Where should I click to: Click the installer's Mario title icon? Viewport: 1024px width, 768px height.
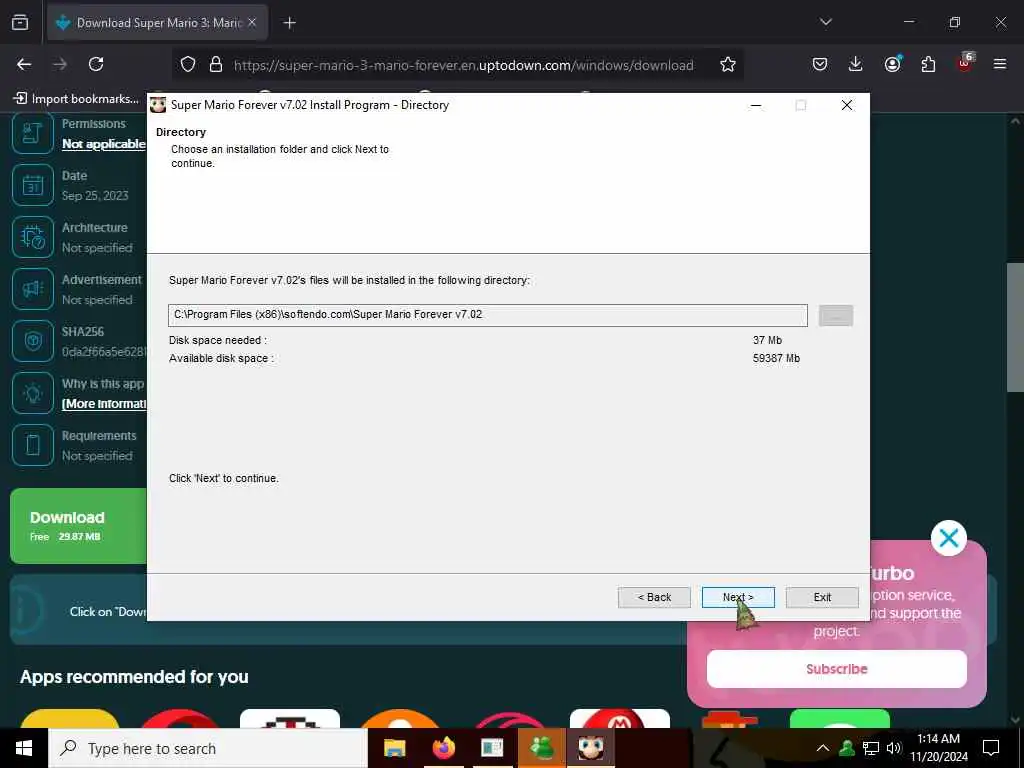click(158, 104)
